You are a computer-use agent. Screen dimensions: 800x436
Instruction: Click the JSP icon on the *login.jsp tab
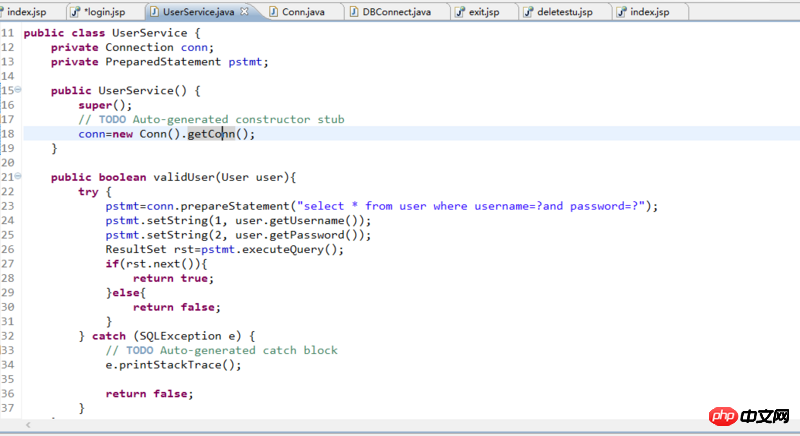tap(76, 11)
